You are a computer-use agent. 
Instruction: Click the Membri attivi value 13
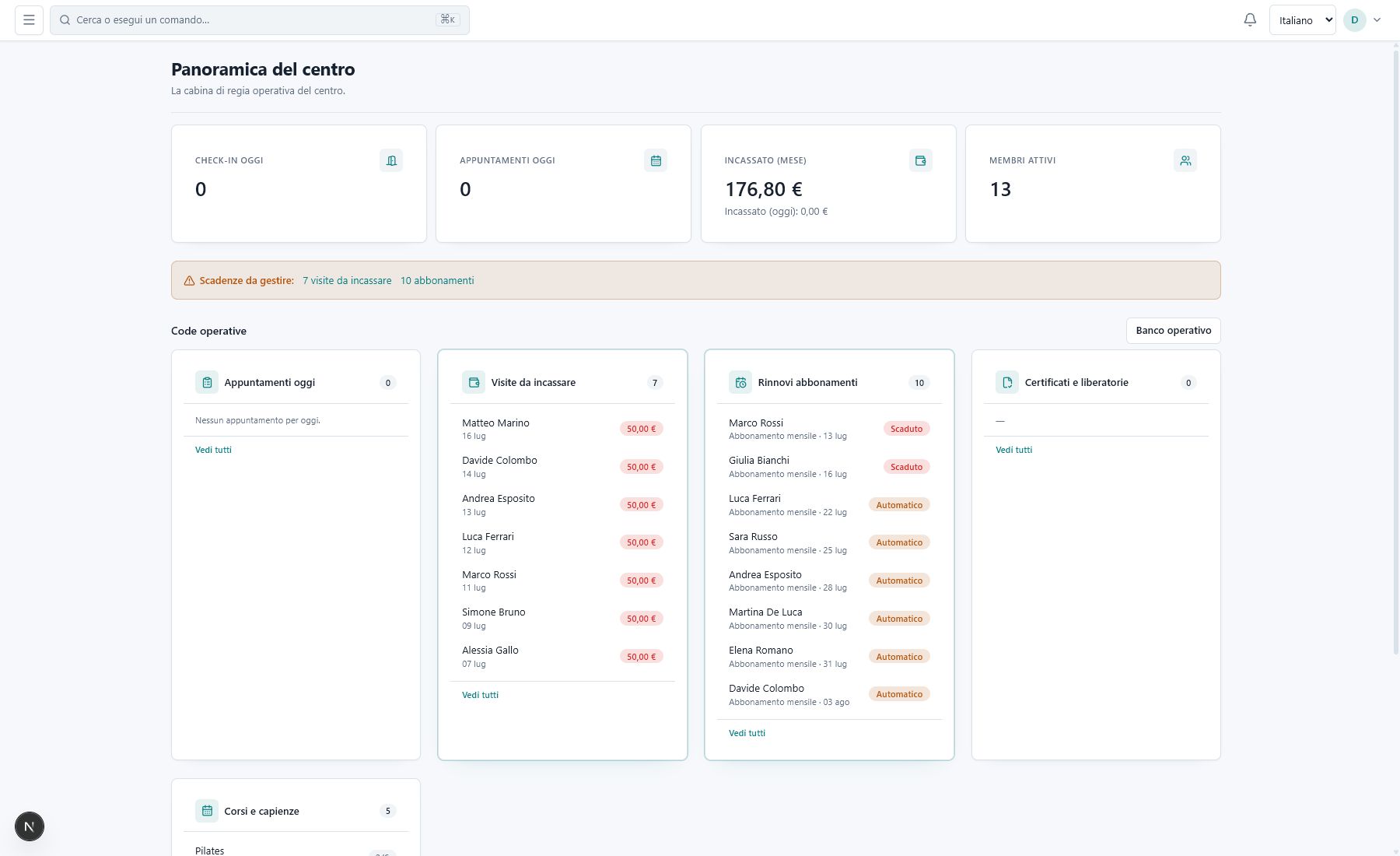pyautogui.click(x=1000, y=189)
